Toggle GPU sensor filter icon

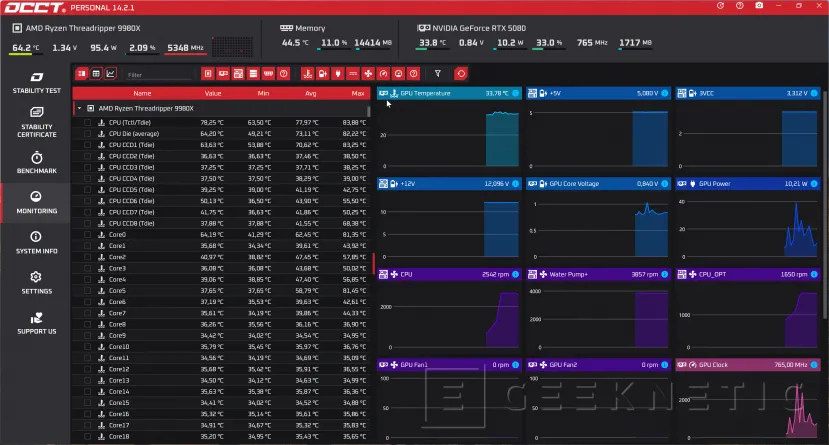223,73
